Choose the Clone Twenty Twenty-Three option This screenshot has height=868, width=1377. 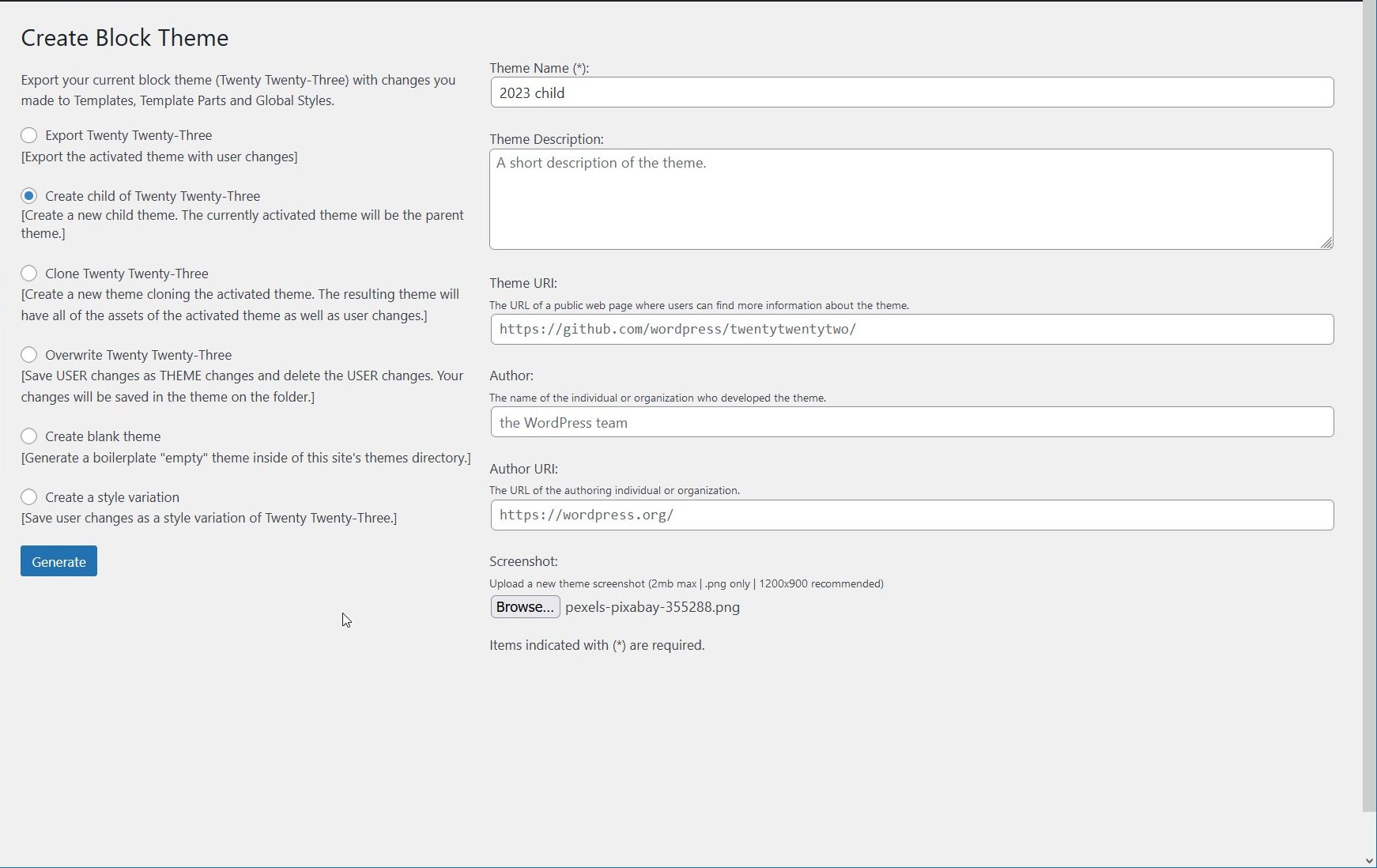point(29,274)
